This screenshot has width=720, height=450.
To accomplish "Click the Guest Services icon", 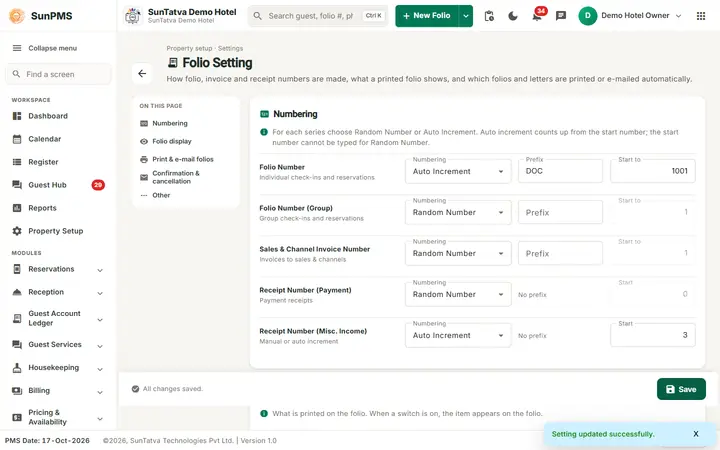I will click(x=17, y=344).
